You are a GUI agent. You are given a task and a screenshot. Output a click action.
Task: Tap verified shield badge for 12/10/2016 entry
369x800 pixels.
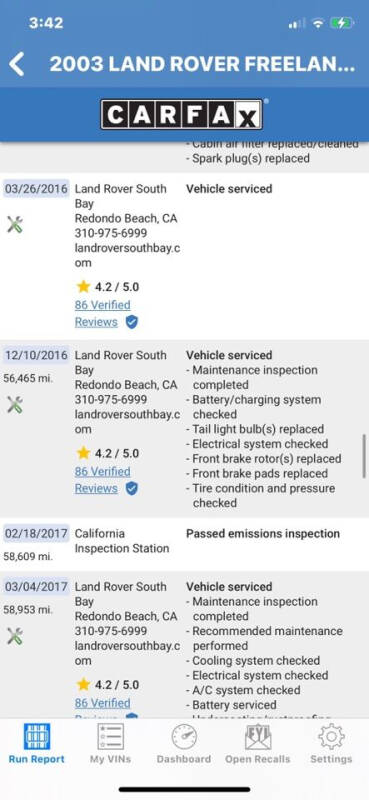pyautogui.click(x=132, y=489)
